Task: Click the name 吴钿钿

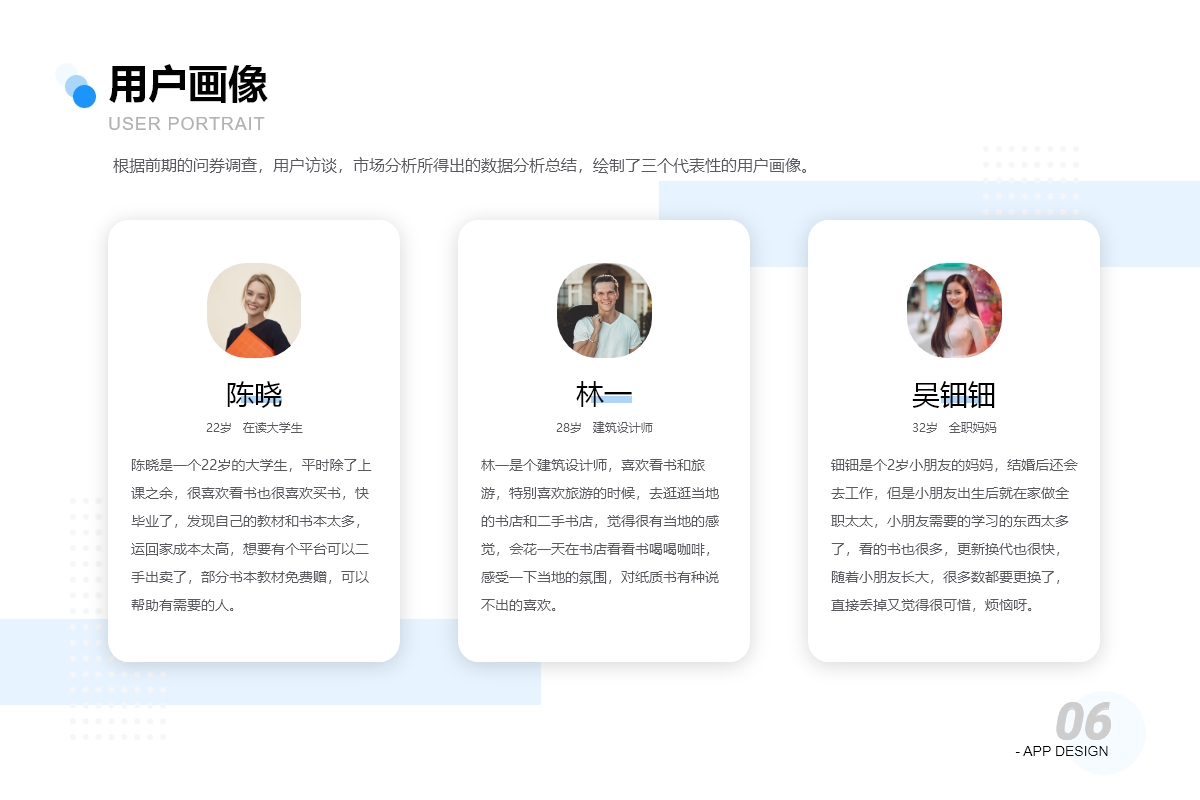Action: tap(954, 394)
